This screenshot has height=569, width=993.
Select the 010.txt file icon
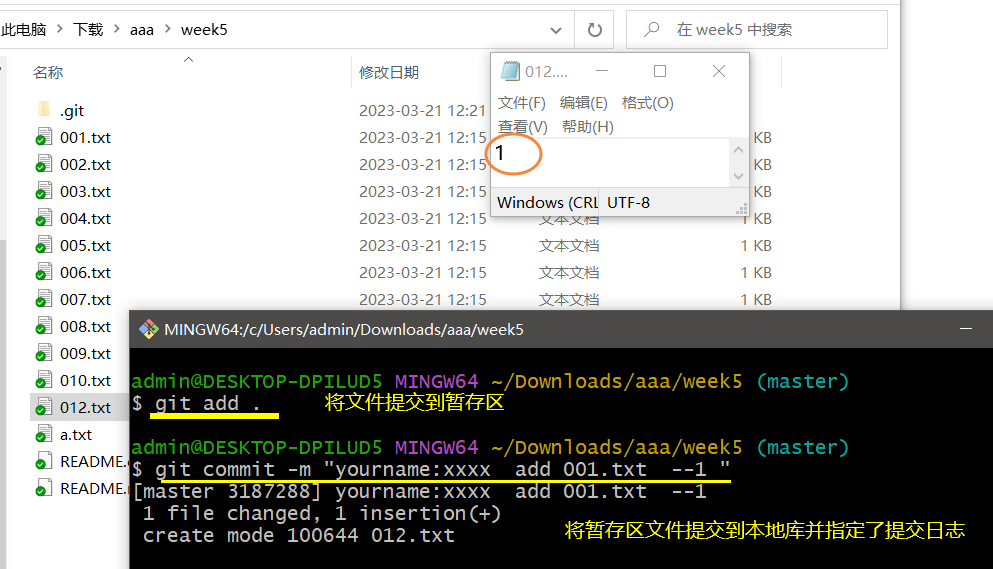(44, 381)
